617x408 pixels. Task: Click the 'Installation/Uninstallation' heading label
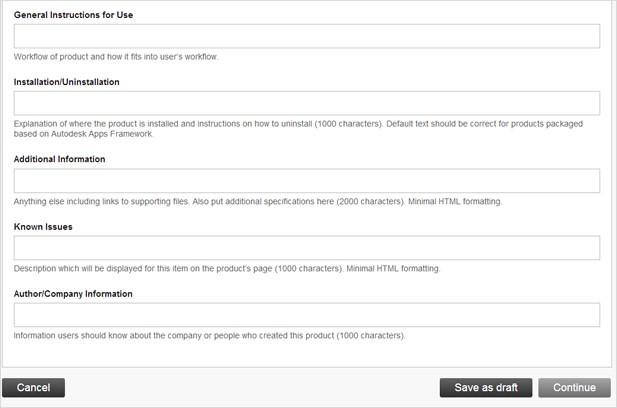tap(67, 82)
